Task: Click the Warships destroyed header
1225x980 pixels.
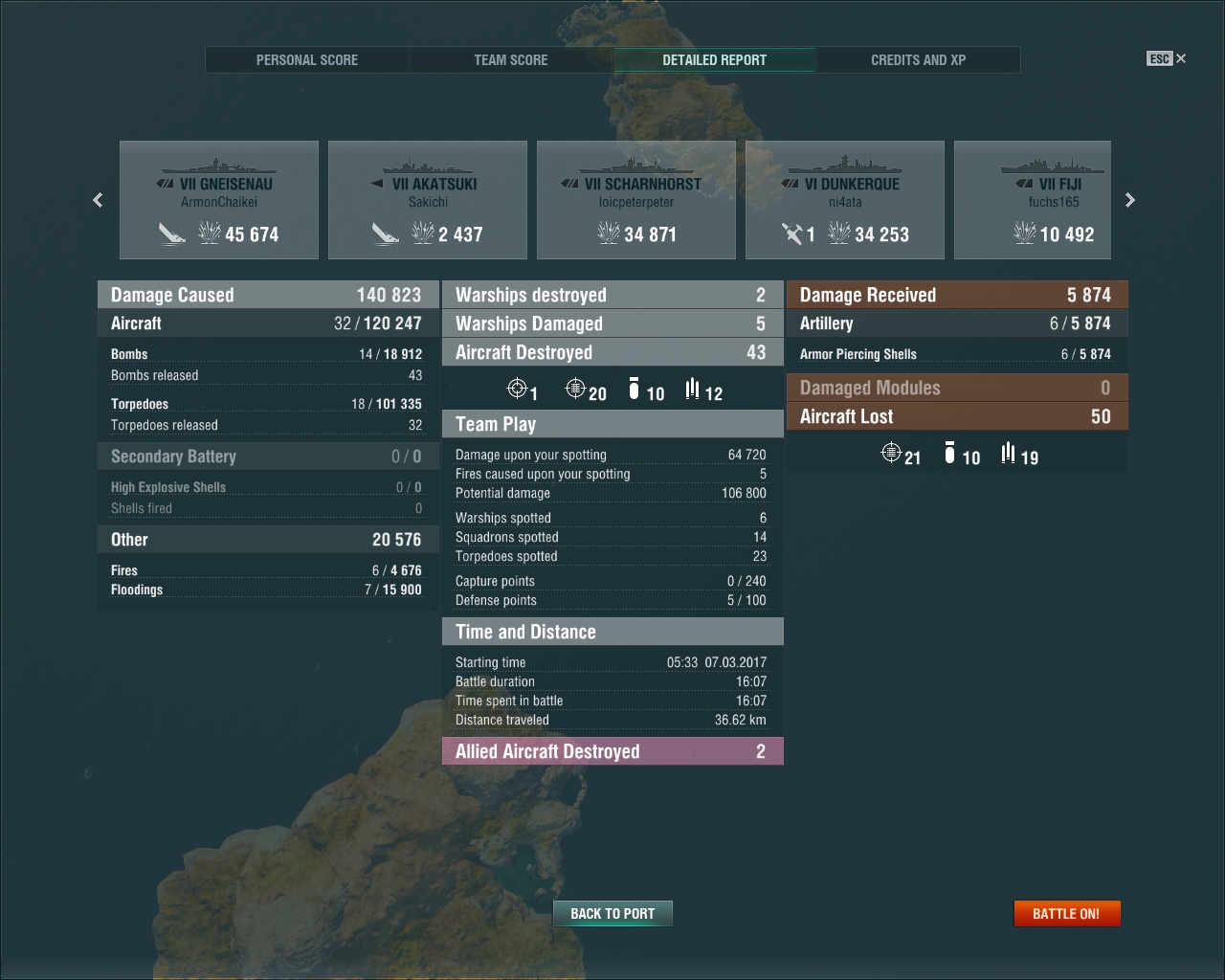Action: (x=612, y=295)
